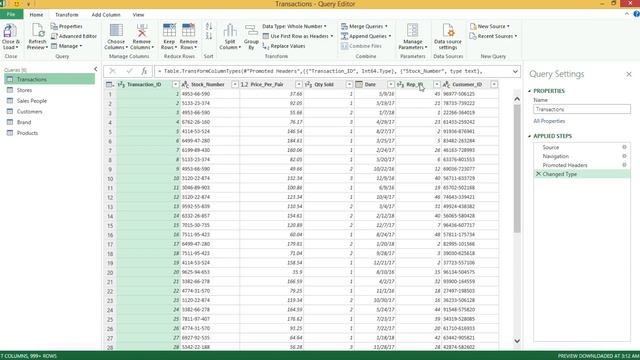Open Rep_ID column filter dropdown

[x=437, y=84]
